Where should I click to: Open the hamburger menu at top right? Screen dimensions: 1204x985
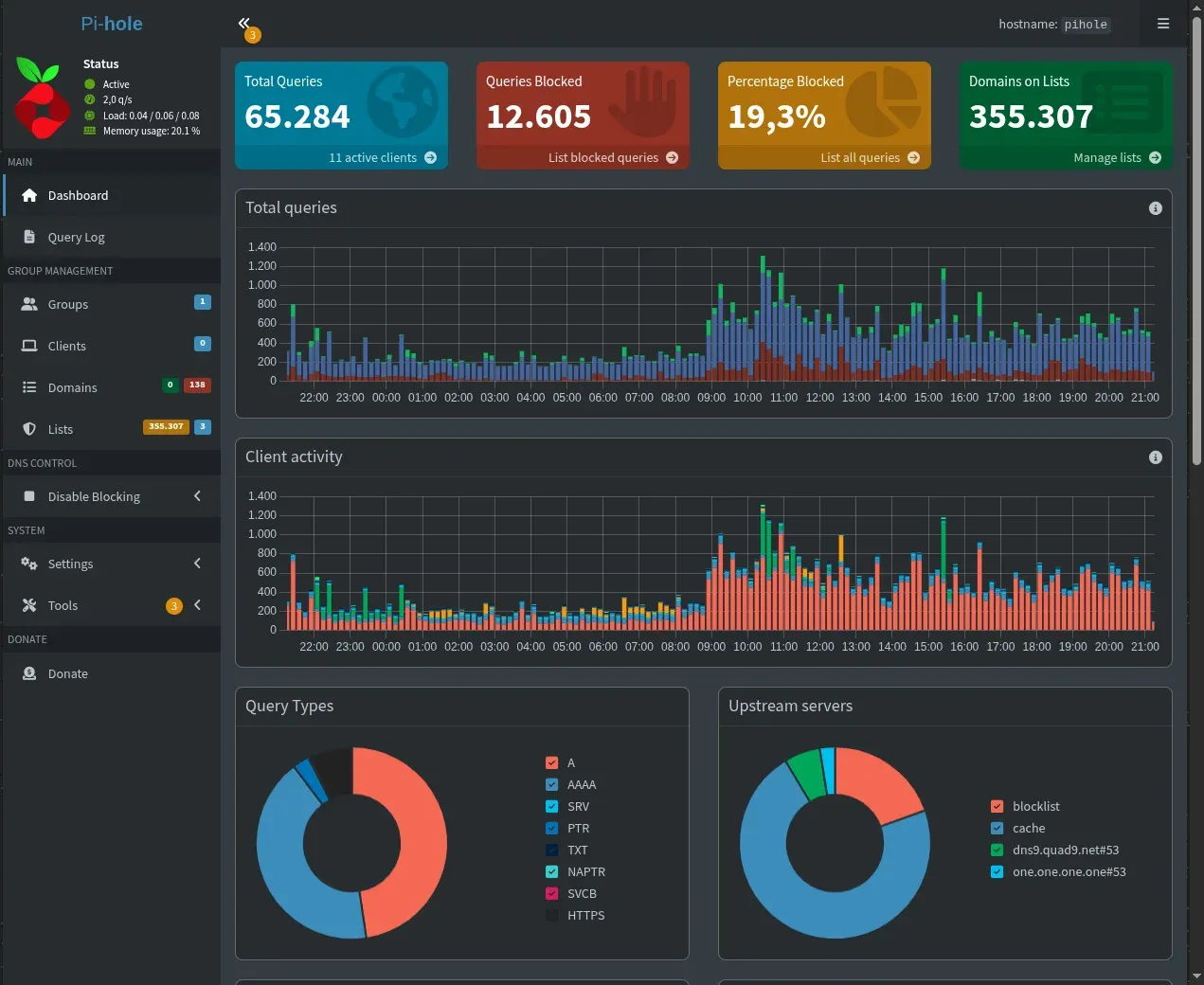(x=1163, y=24)
